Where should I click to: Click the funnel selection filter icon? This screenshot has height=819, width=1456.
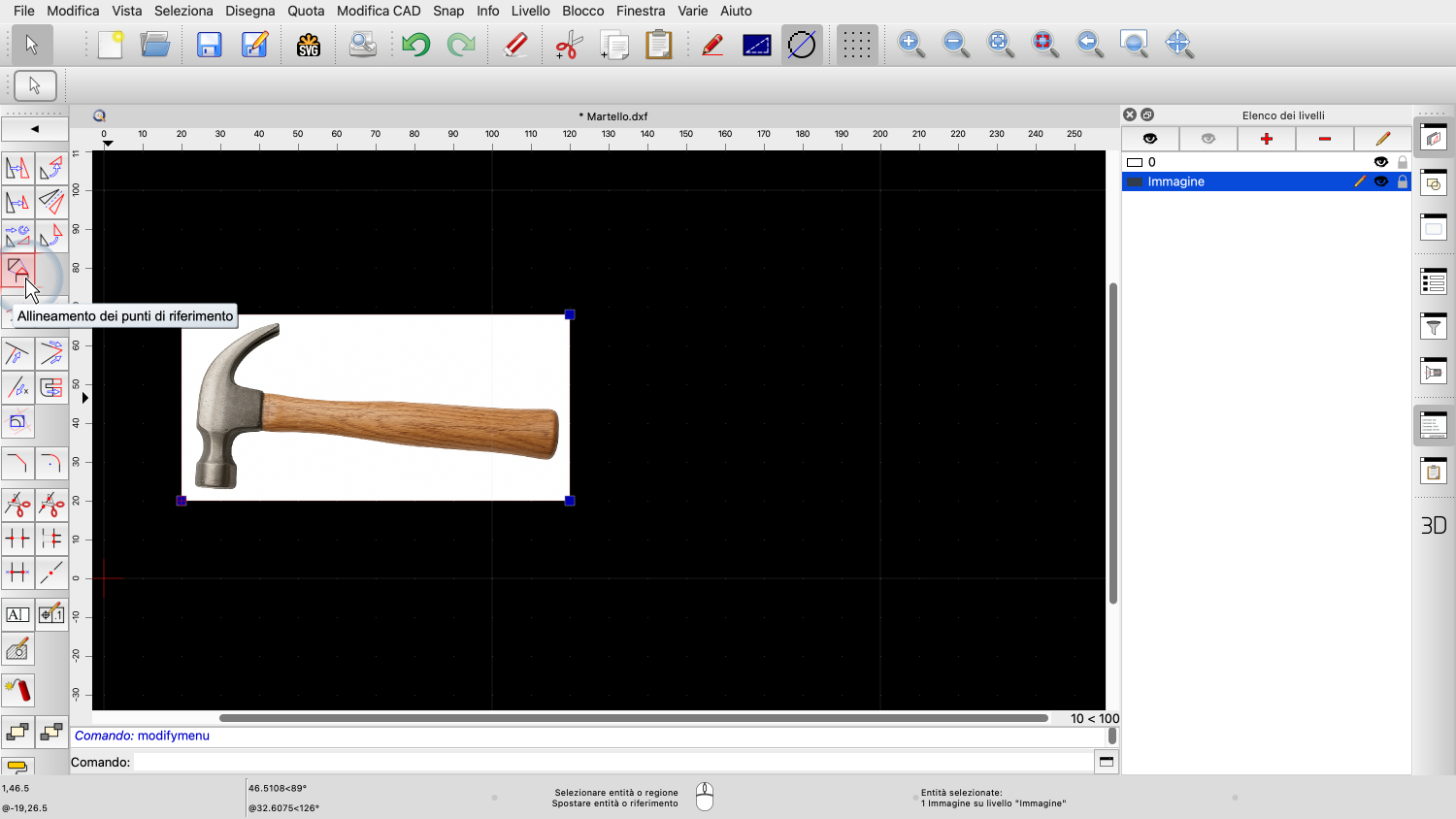click(1433, 327)
